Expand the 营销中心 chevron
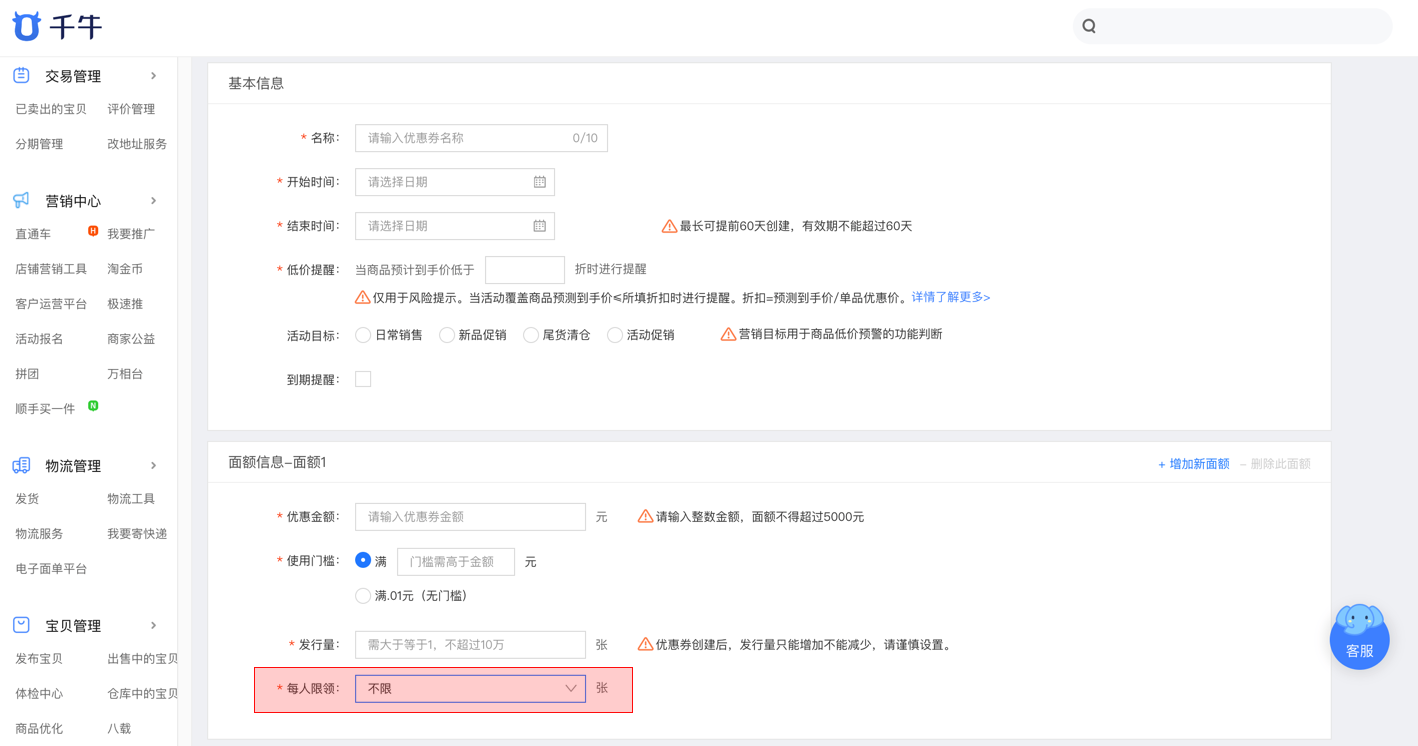This screenshot has height=746, width=1418. pyautogui.click(x=153, y=201)
